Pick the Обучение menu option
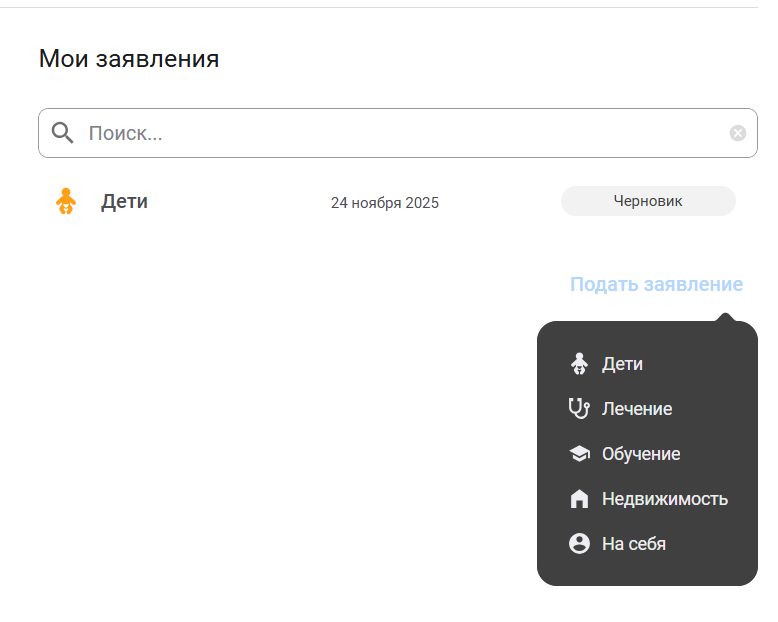The height and width of the screenshot is (622, 778). [x=641, y=454]
